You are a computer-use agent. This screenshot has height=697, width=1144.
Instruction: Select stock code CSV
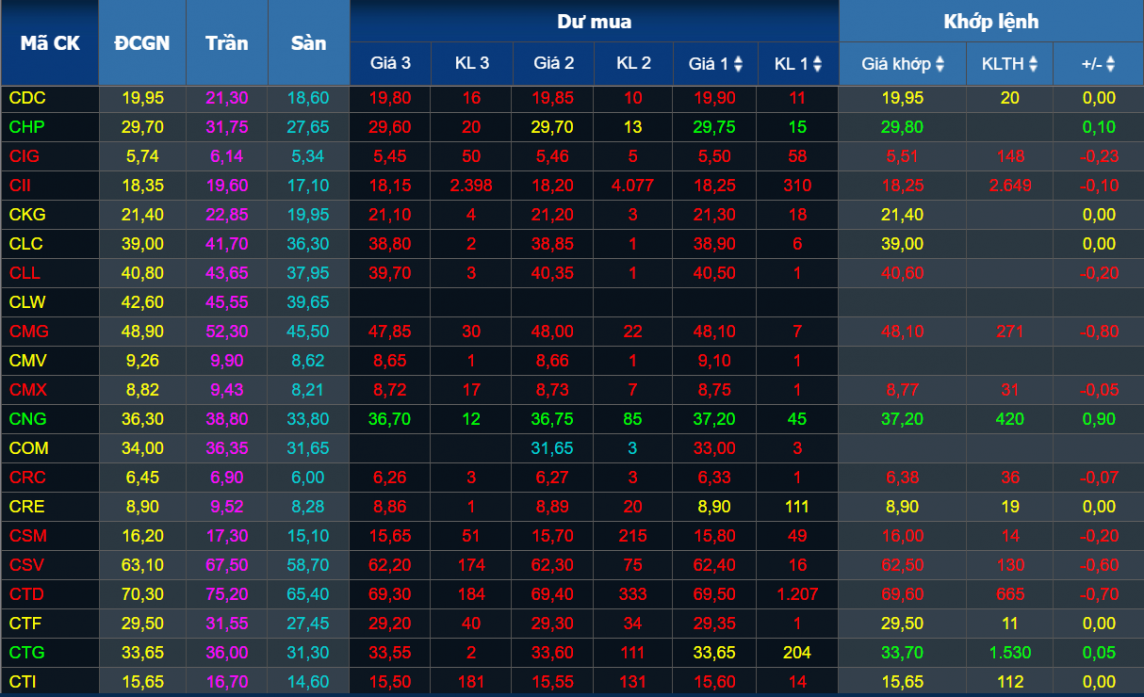coord(27,565)
